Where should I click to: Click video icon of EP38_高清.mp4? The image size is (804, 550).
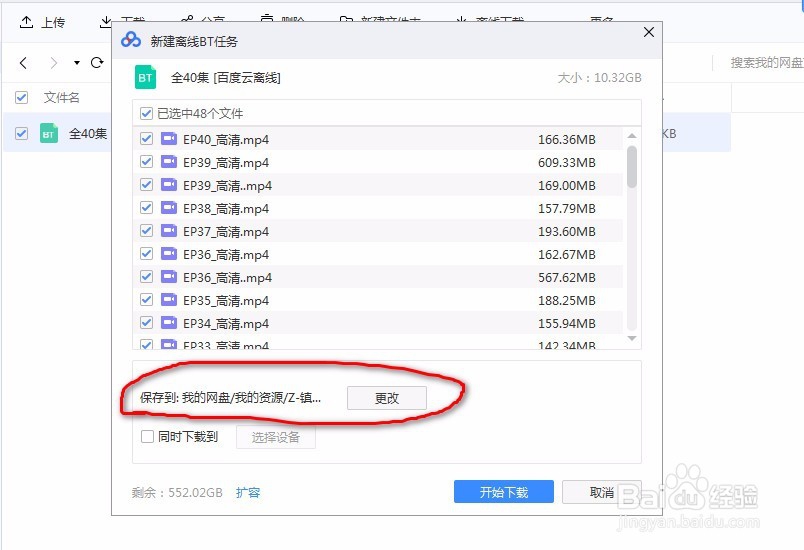169,208
